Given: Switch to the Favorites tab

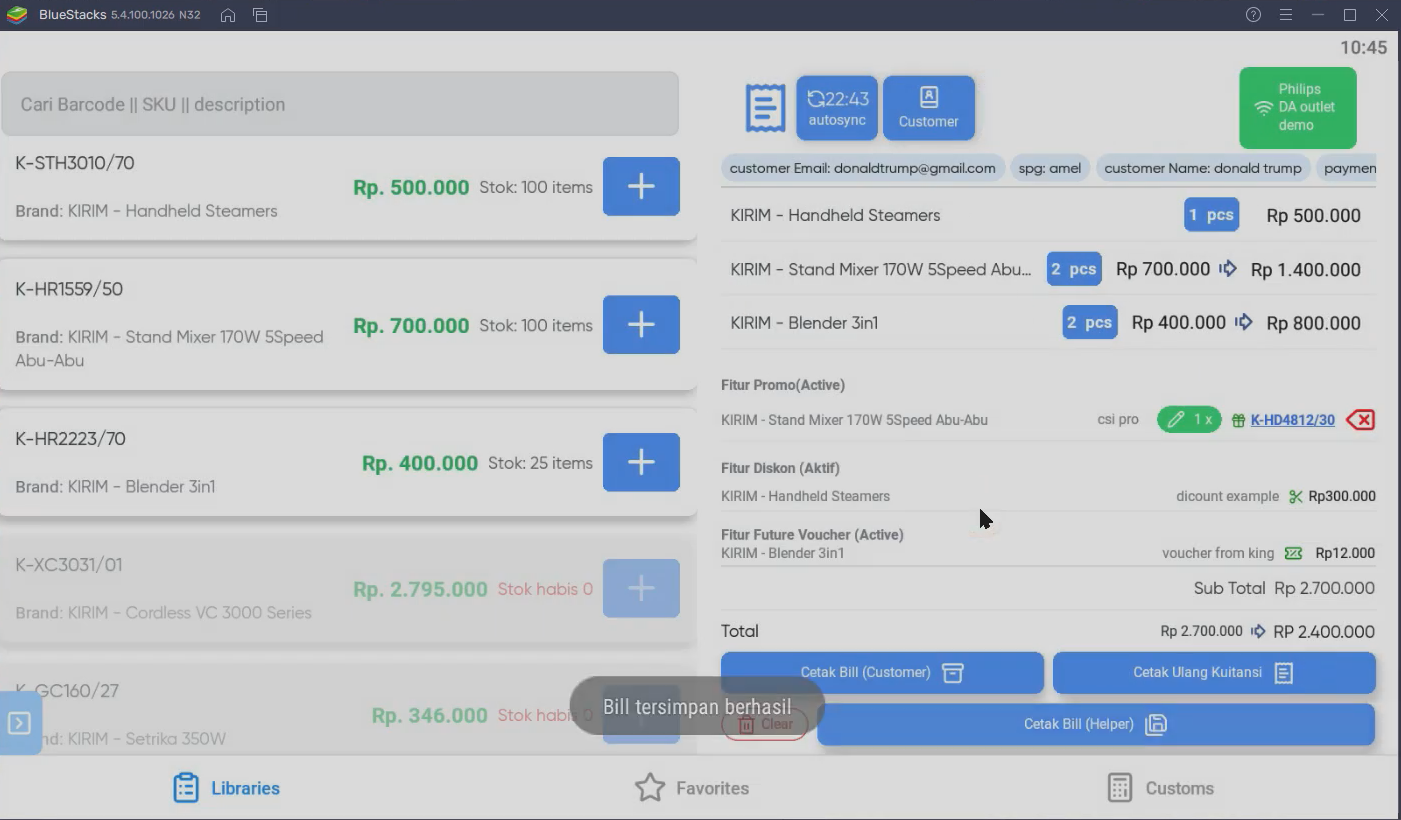Looking at the screenshot, I should (x=692, y=788).
